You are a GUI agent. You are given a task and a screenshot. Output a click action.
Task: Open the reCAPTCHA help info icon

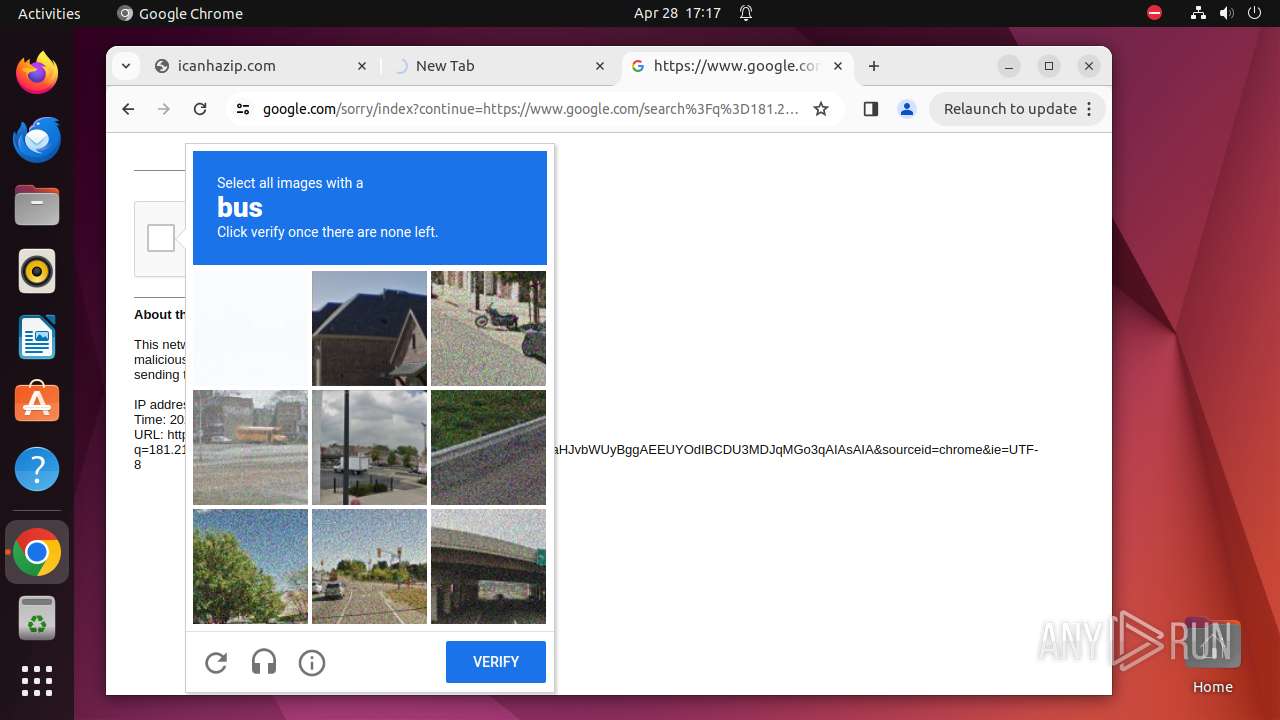[x=312, y=662]
